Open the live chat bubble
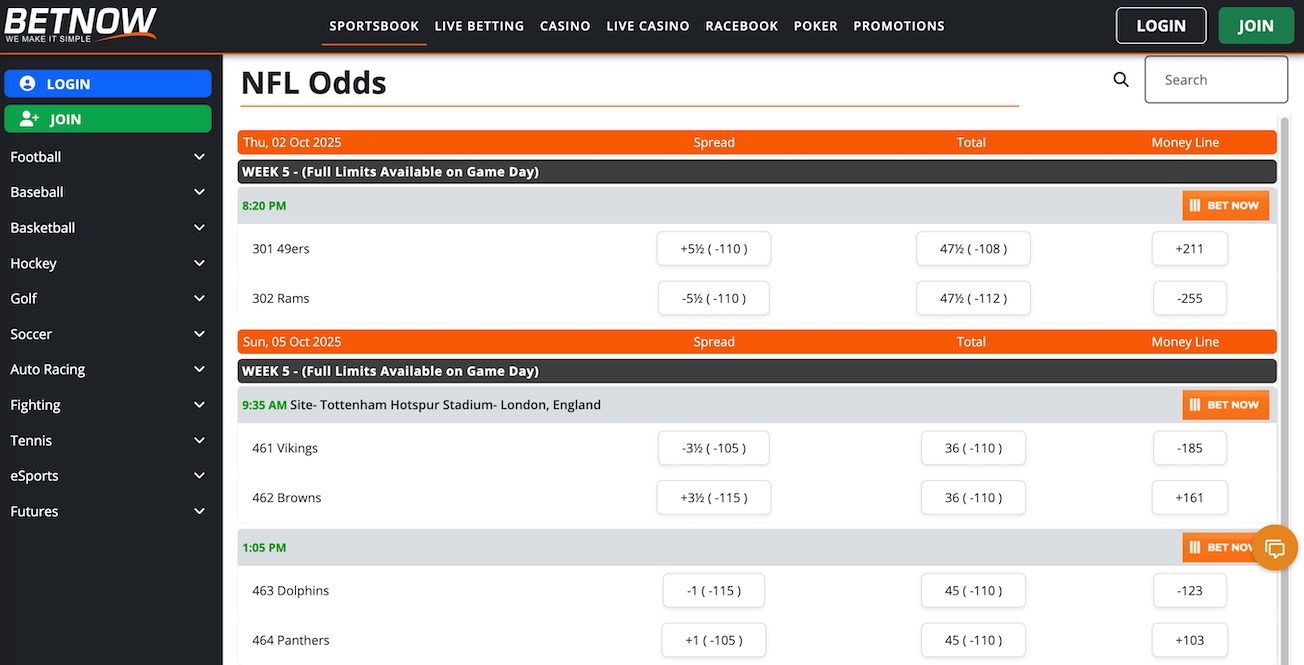 (x=1275, y=548)
